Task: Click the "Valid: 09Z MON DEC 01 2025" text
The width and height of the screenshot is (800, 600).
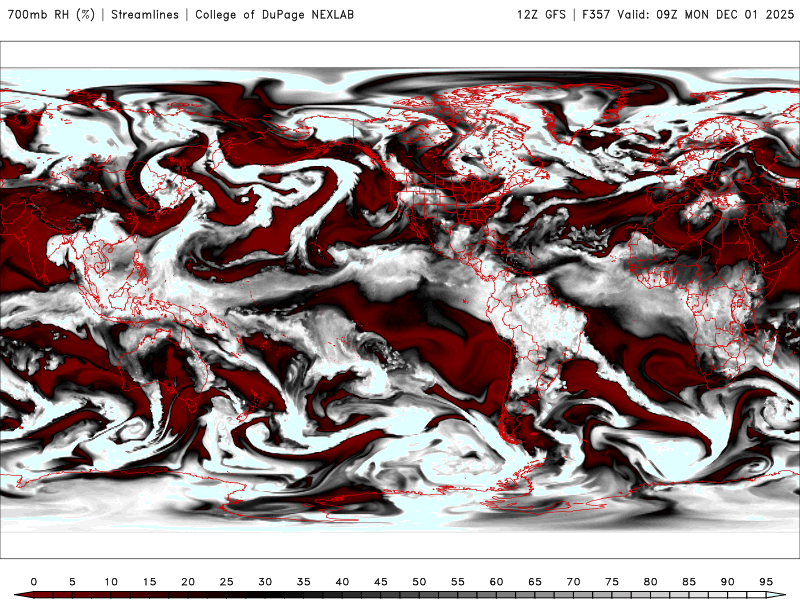Action: coord(706,14)
